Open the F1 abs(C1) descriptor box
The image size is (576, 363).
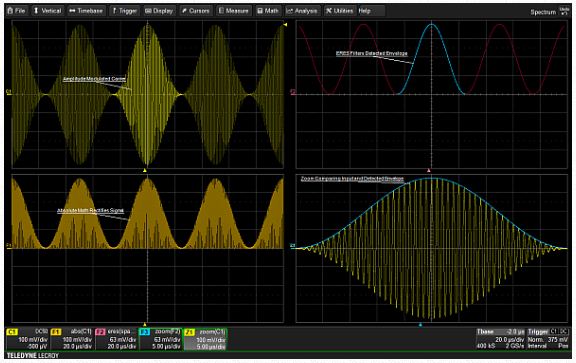pyautogui.click(x=72, y=339)
